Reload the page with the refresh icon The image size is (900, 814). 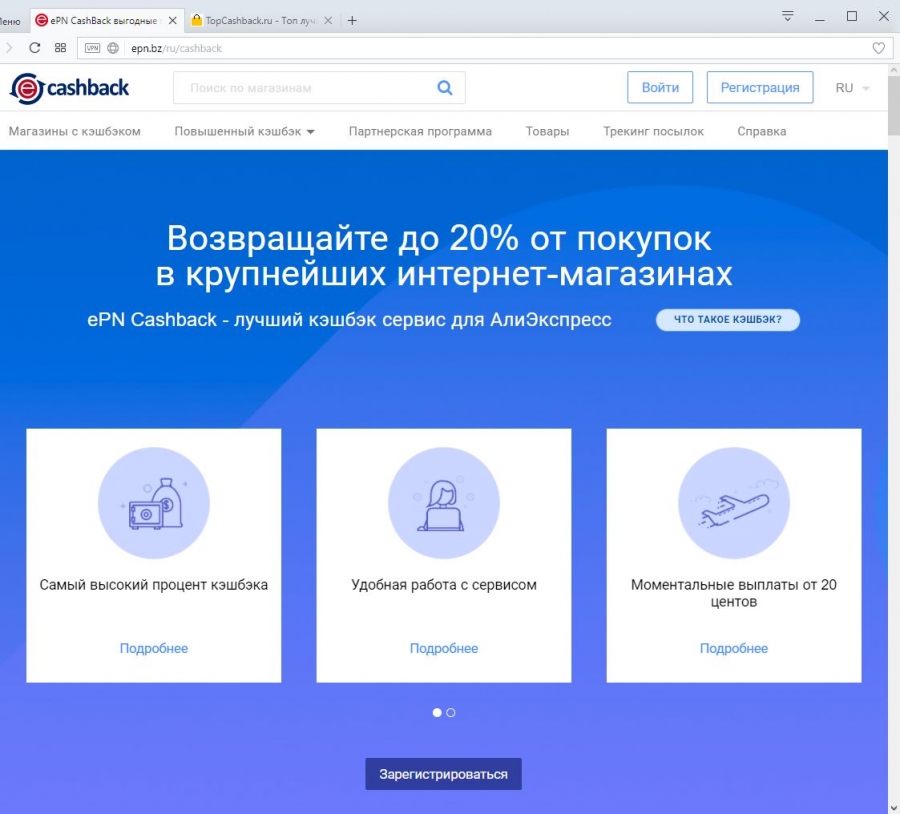(x=34, y=48)
